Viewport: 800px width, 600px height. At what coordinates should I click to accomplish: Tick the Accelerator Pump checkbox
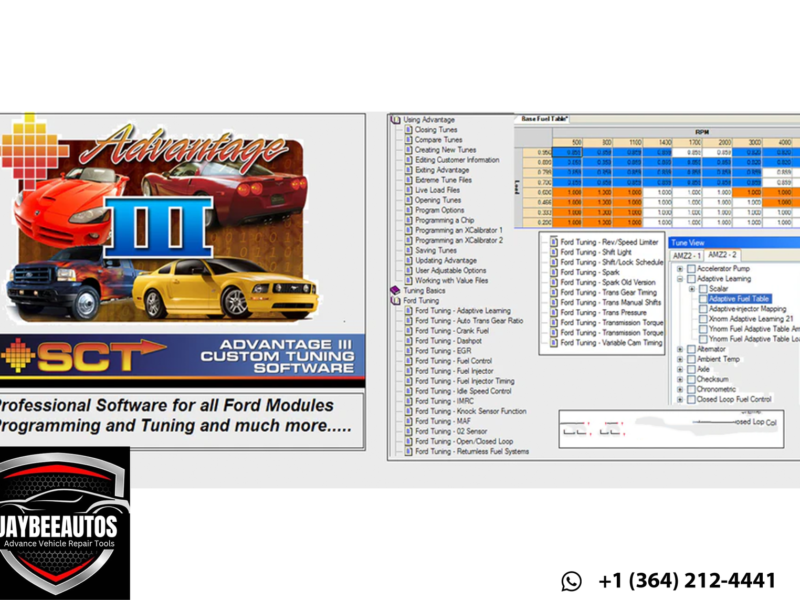[x=691, y=269]
